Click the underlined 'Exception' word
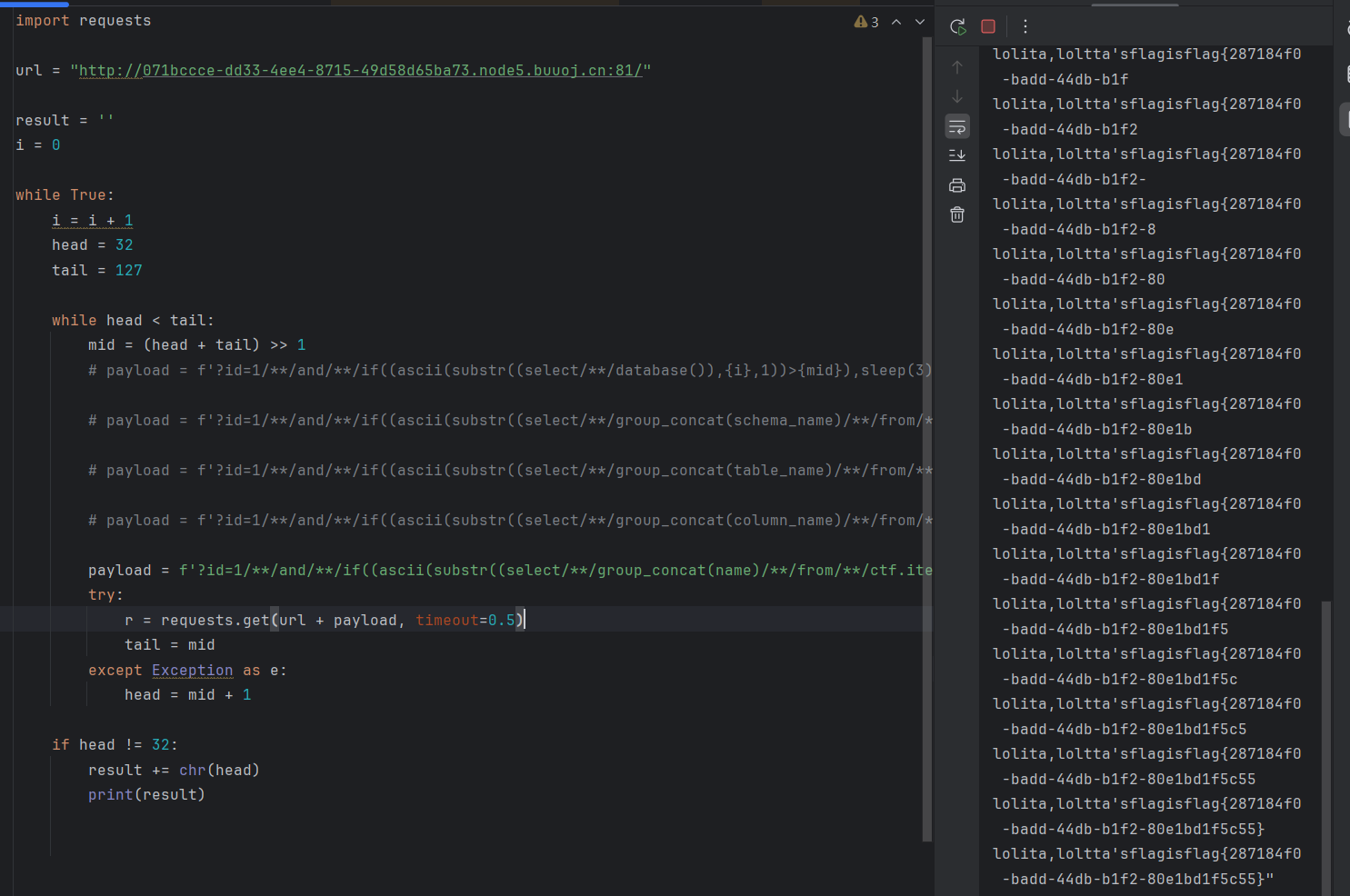The width and height of the screenshot is (1350, 896). pos(193,671)
